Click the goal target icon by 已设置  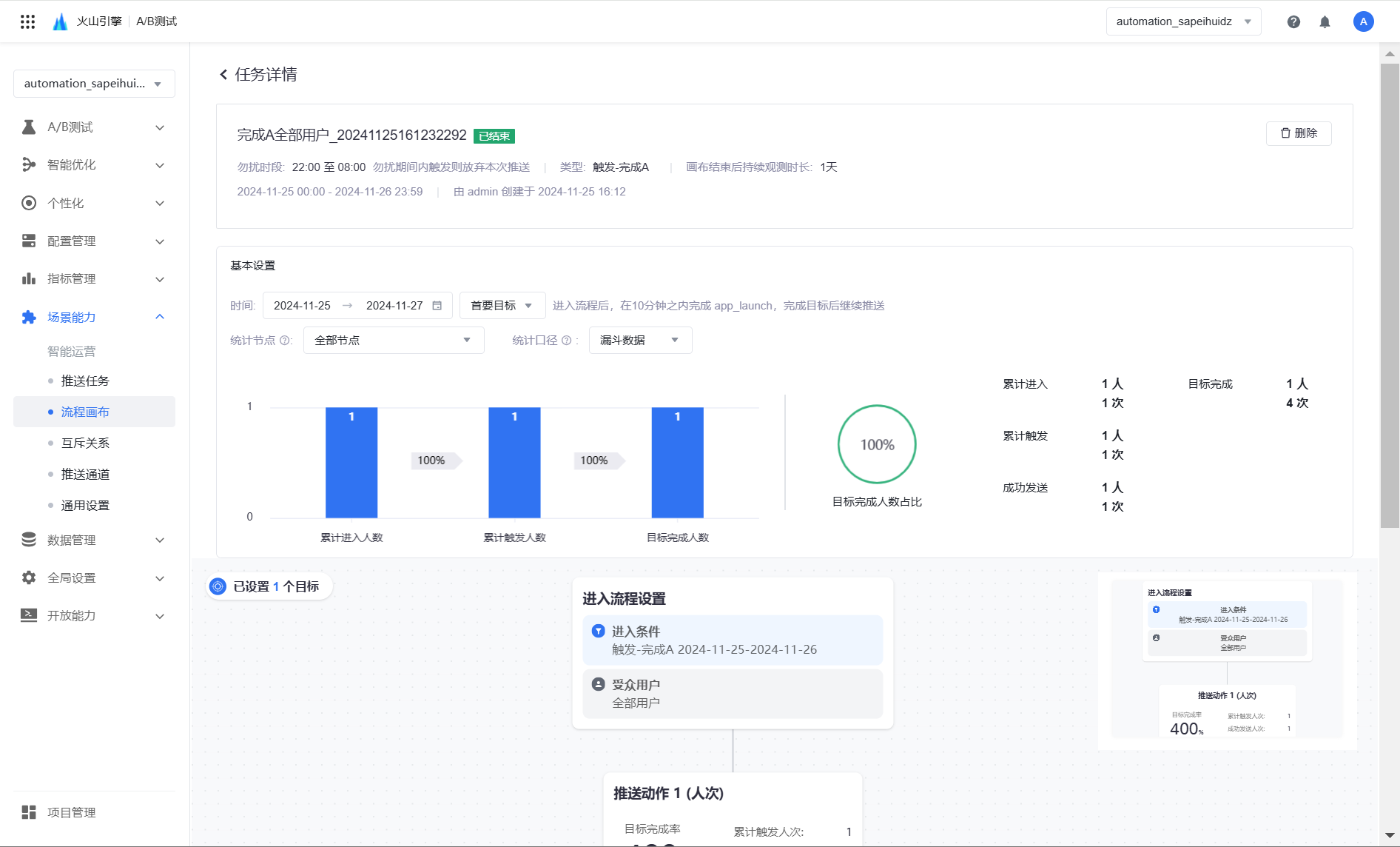coord(218,586)
